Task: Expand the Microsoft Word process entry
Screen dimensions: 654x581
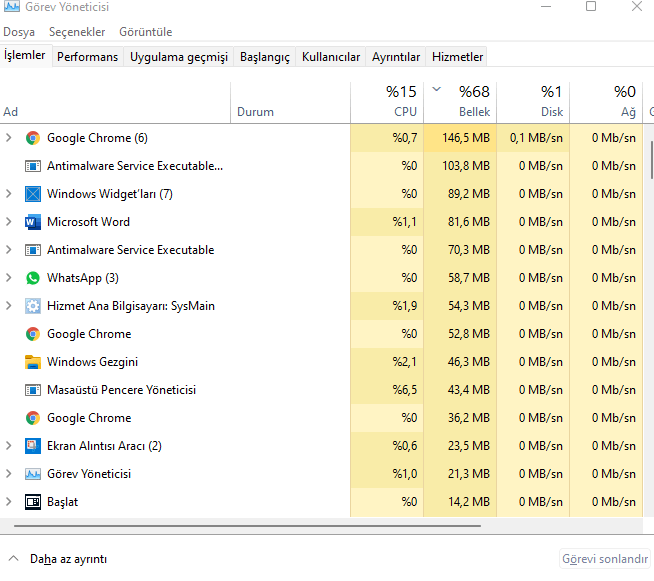Action: coord(10,222)
